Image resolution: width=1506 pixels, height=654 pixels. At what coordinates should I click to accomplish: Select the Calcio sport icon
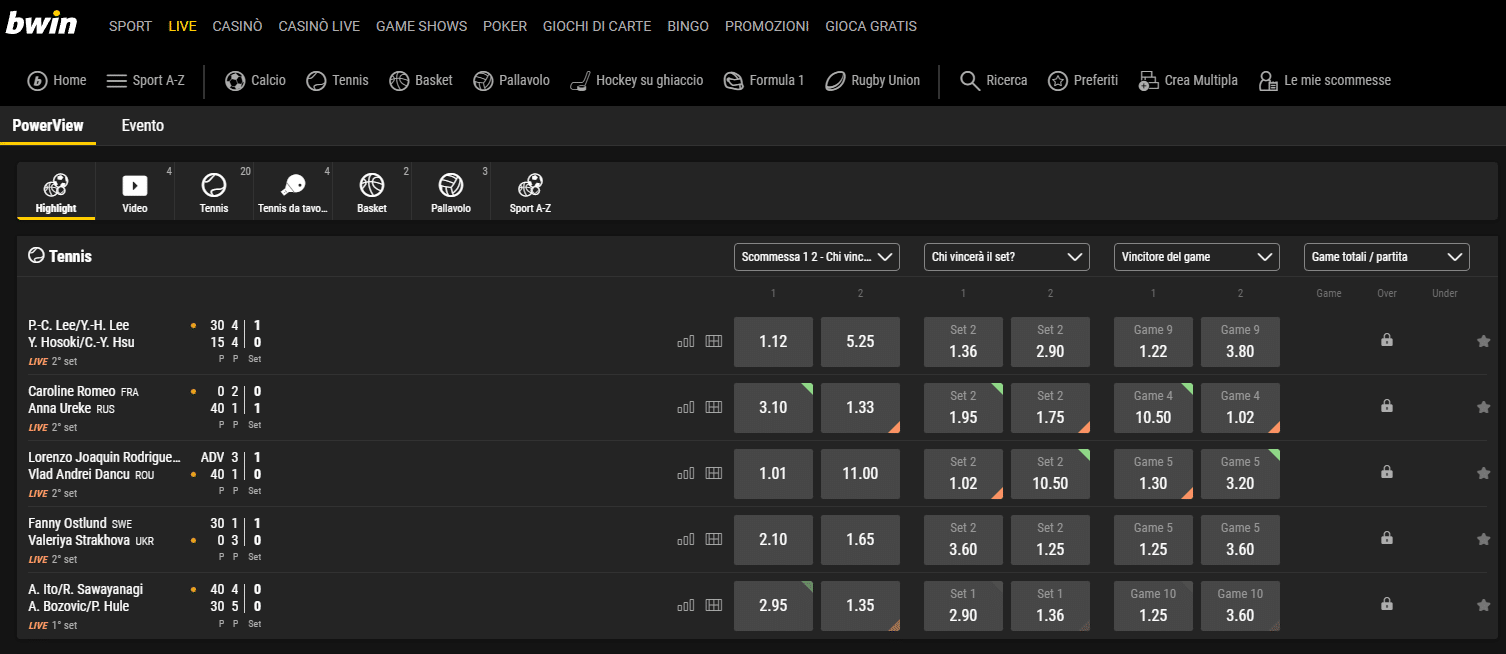(235, 80)
